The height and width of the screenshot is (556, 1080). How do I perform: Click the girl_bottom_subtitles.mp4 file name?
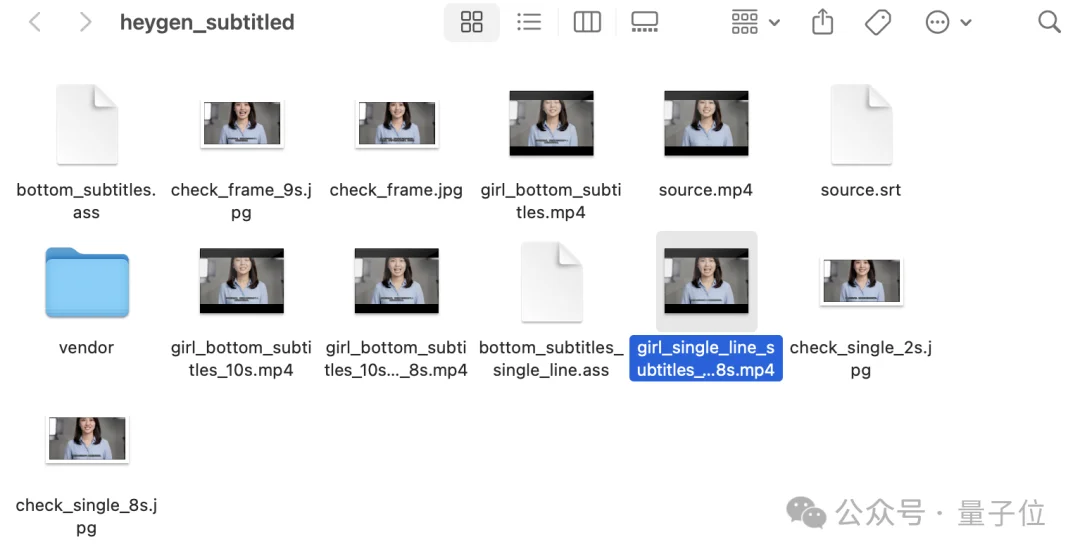pos(551,201)
